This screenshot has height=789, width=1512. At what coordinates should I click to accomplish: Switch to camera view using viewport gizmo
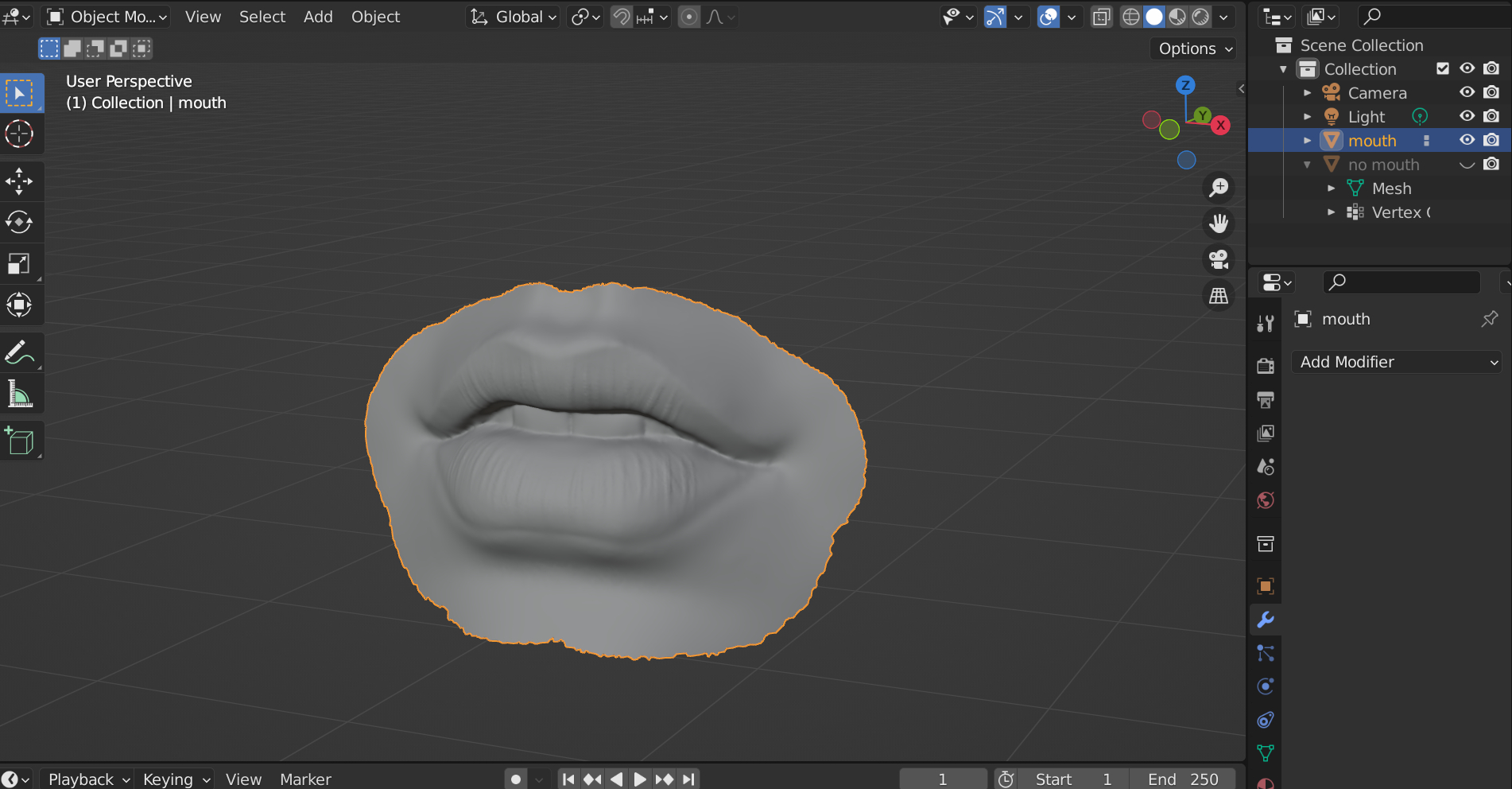pyautogui.click(x=1219, y=259)
